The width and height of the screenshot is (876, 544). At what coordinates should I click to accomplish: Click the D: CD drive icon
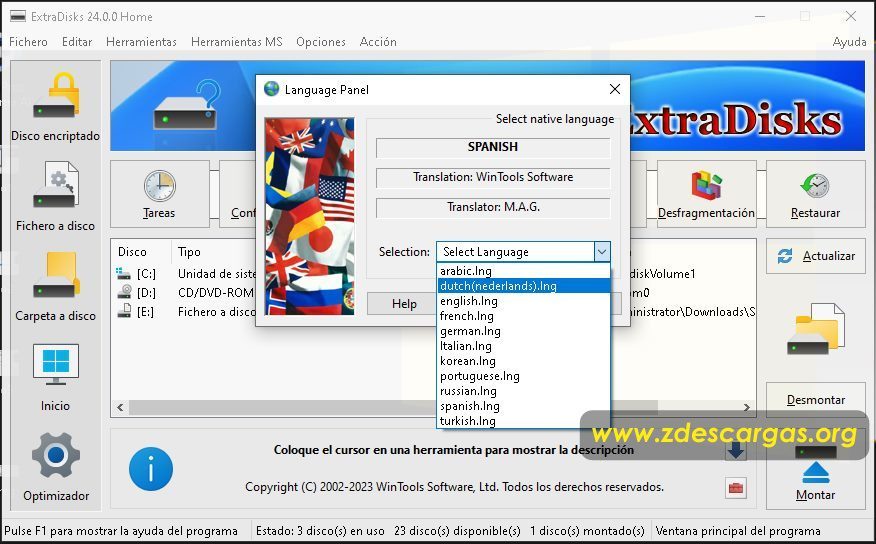click(124, 292)
